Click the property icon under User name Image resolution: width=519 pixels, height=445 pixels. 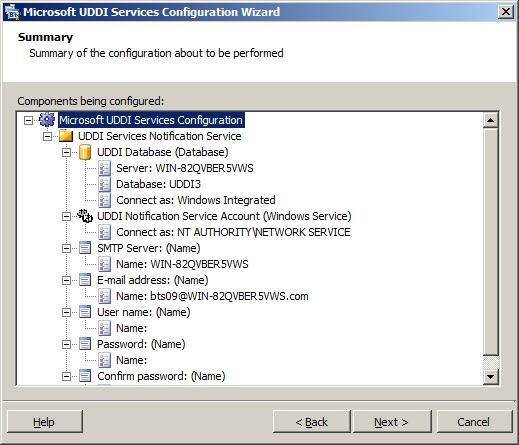[104, 328]
